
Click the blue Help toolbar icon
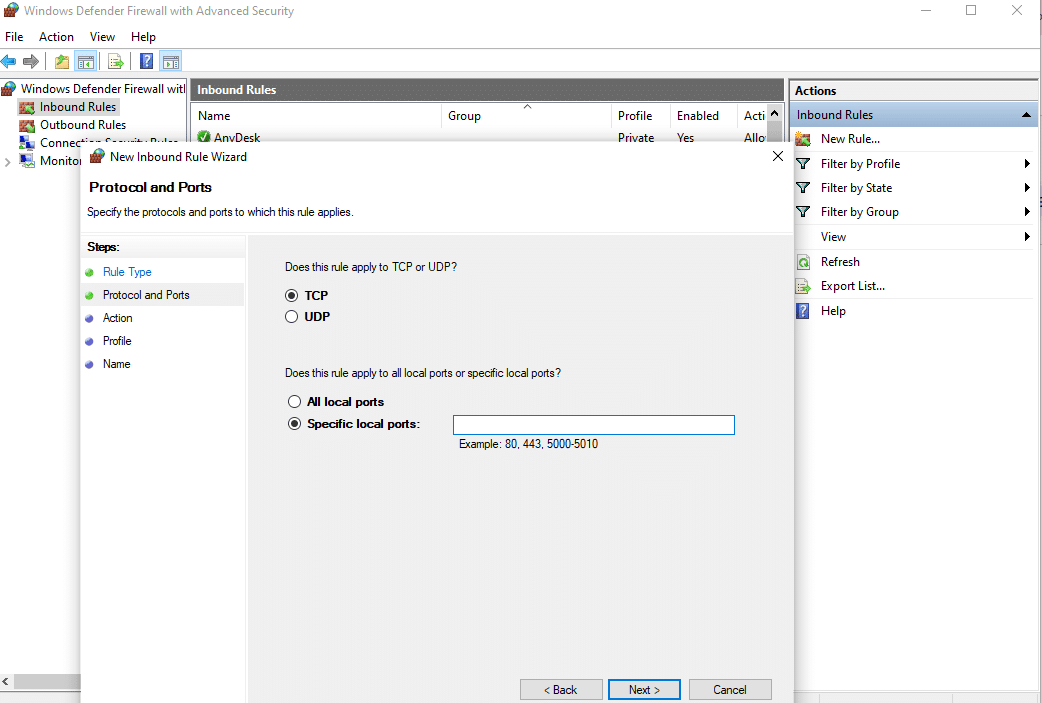pyautogui.click(x=146, y=61)
